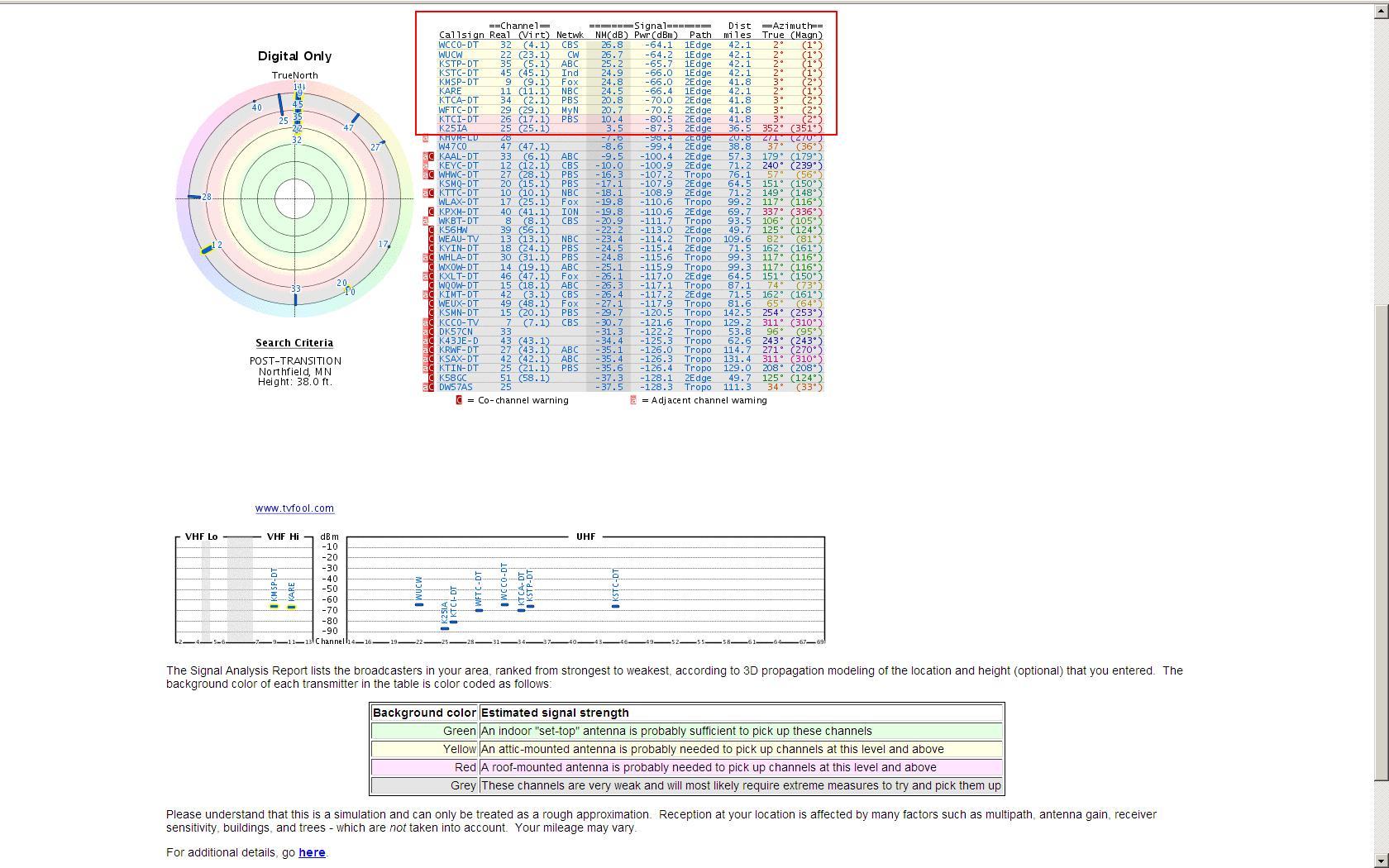Image resolution: width=1389 pixels, height=868 pixels.
Task: Click the 'Height: 38.0 ft.' text
Action: [x=295, y=382]
